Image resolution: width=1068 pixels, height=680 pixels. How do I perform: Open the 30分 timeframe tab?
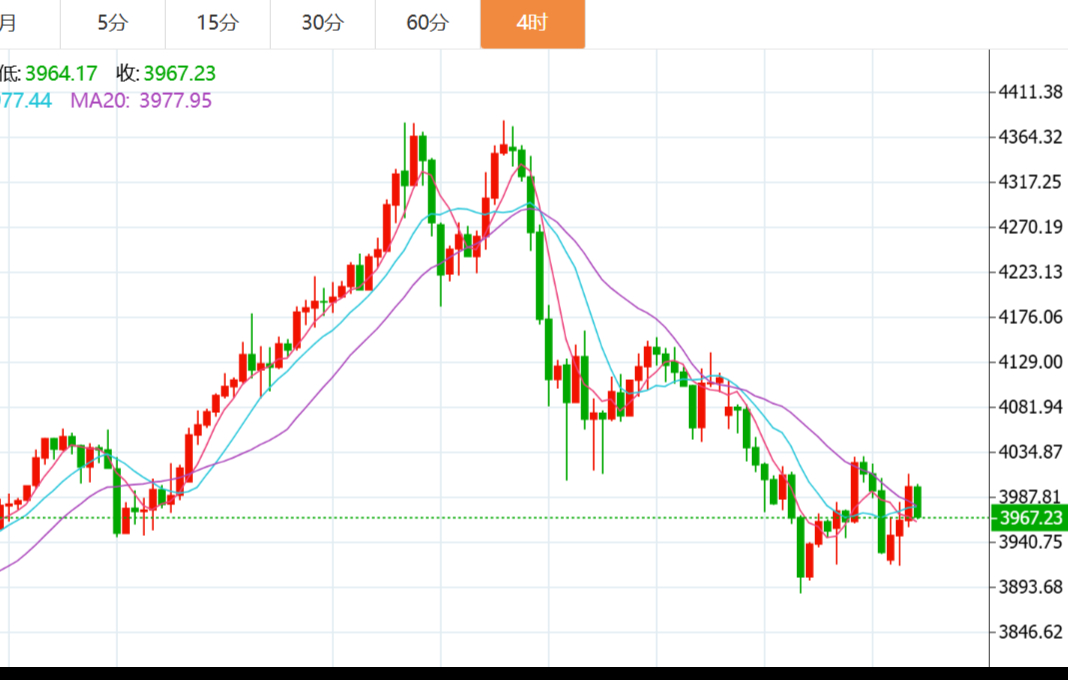point(322,23)
